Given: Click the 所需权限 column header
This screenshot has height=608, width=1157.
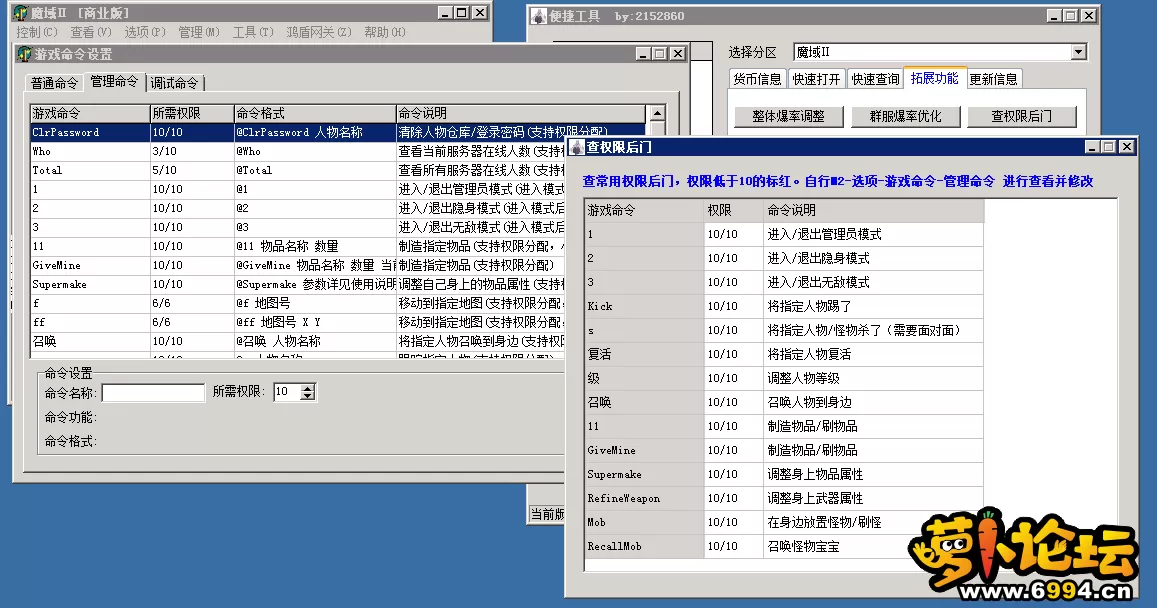Looking at the screenshot, I should pyautogui.click(x=192, y=113).
